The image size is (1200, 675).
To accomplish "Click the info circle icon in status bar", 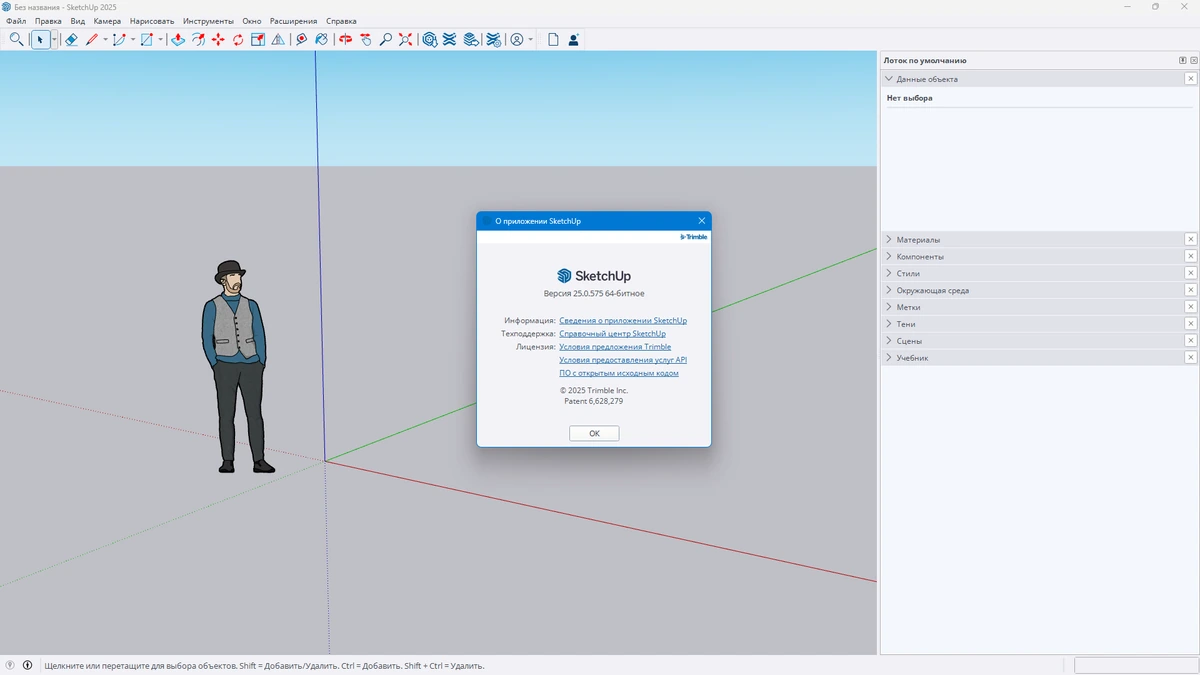I will 27,665.
